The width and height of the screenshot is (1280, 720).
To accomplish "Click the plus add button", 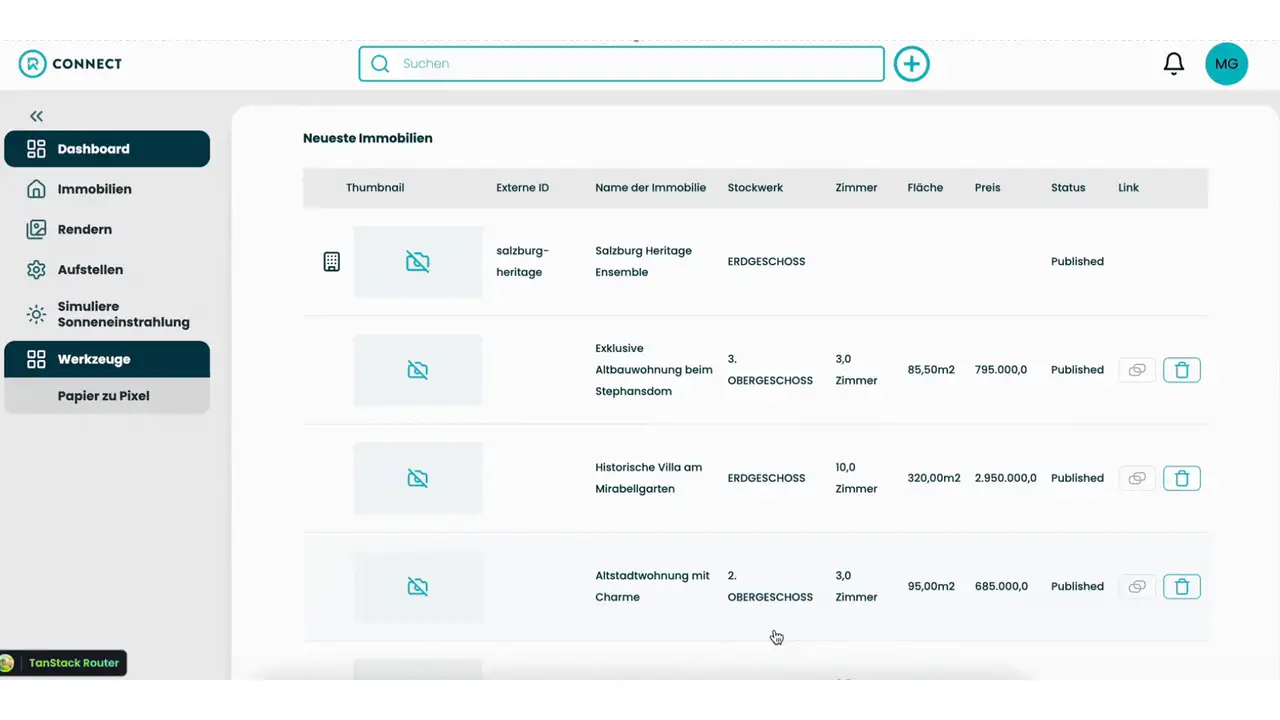I will click(911, 64).
